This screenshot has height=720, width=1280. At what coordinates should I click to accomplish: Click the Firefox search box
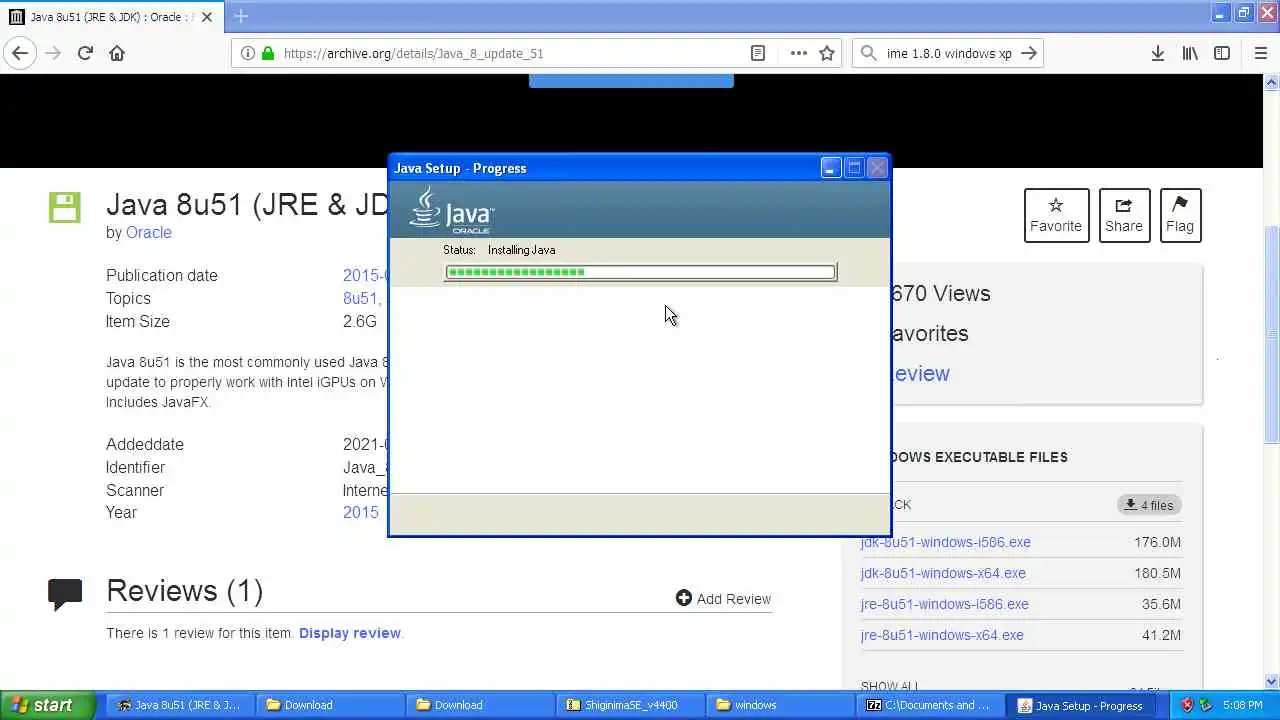pyautogui.click(x=948, y=53)
